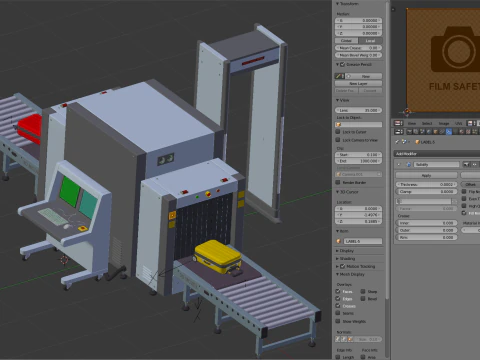Click invert vertex group arrows button
Viewport: 480px width, 360px height.
point(454,201)
